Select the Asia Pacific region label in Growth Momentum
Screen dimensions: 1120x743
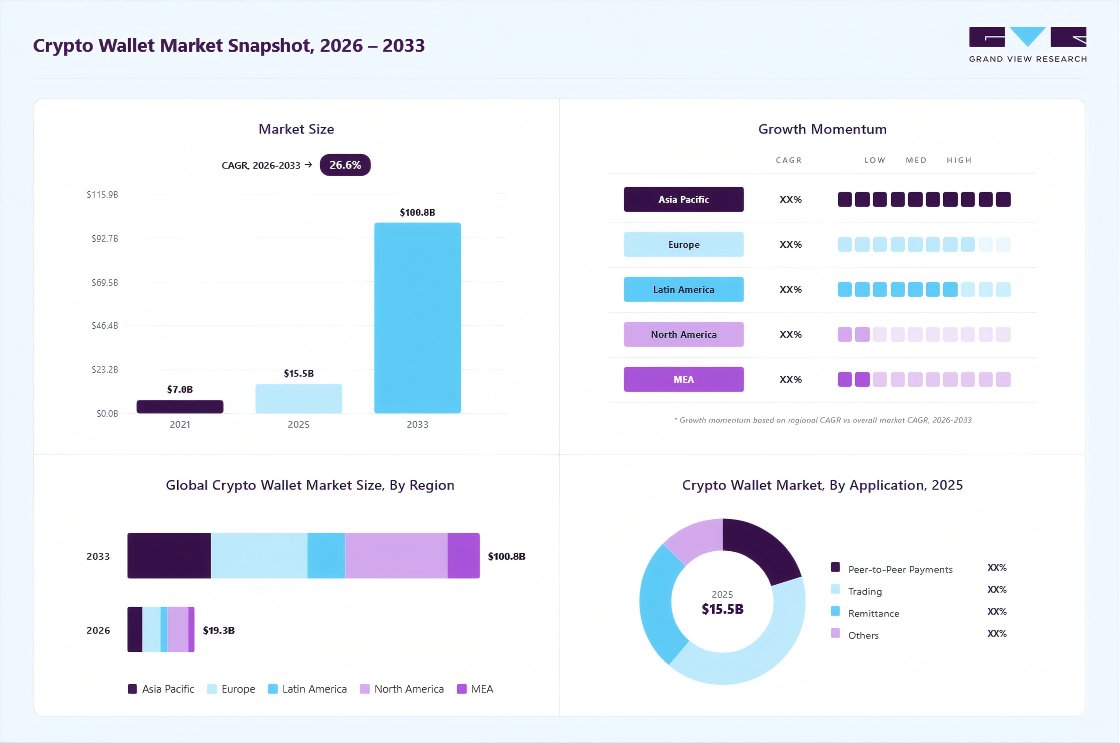[x=684, y=199]
